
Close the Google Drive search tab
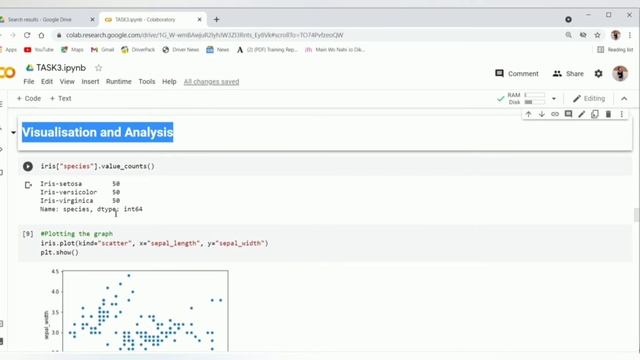(92, 19)
